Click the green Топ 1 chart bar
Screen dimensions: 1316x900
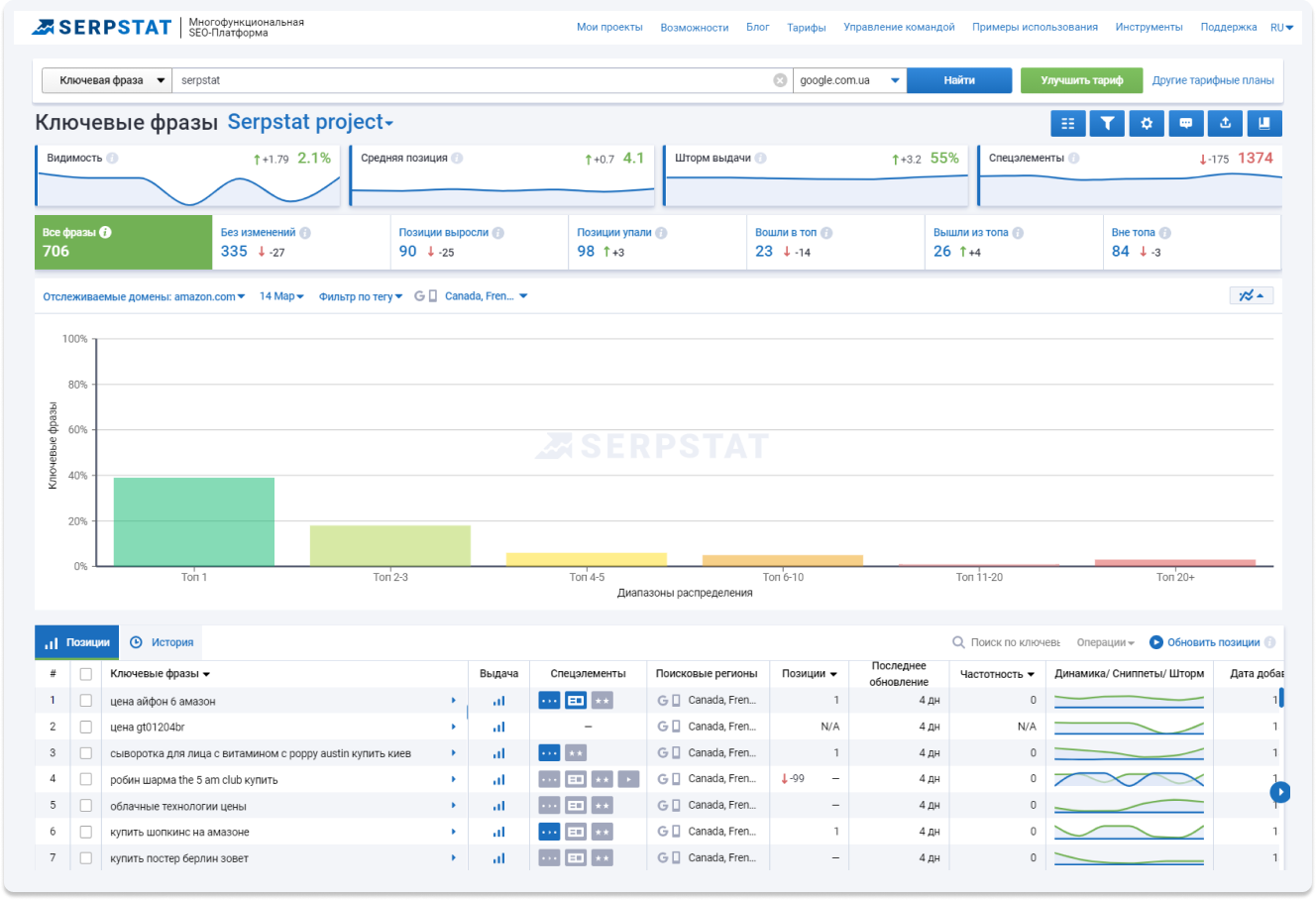(x=194, y=521)
